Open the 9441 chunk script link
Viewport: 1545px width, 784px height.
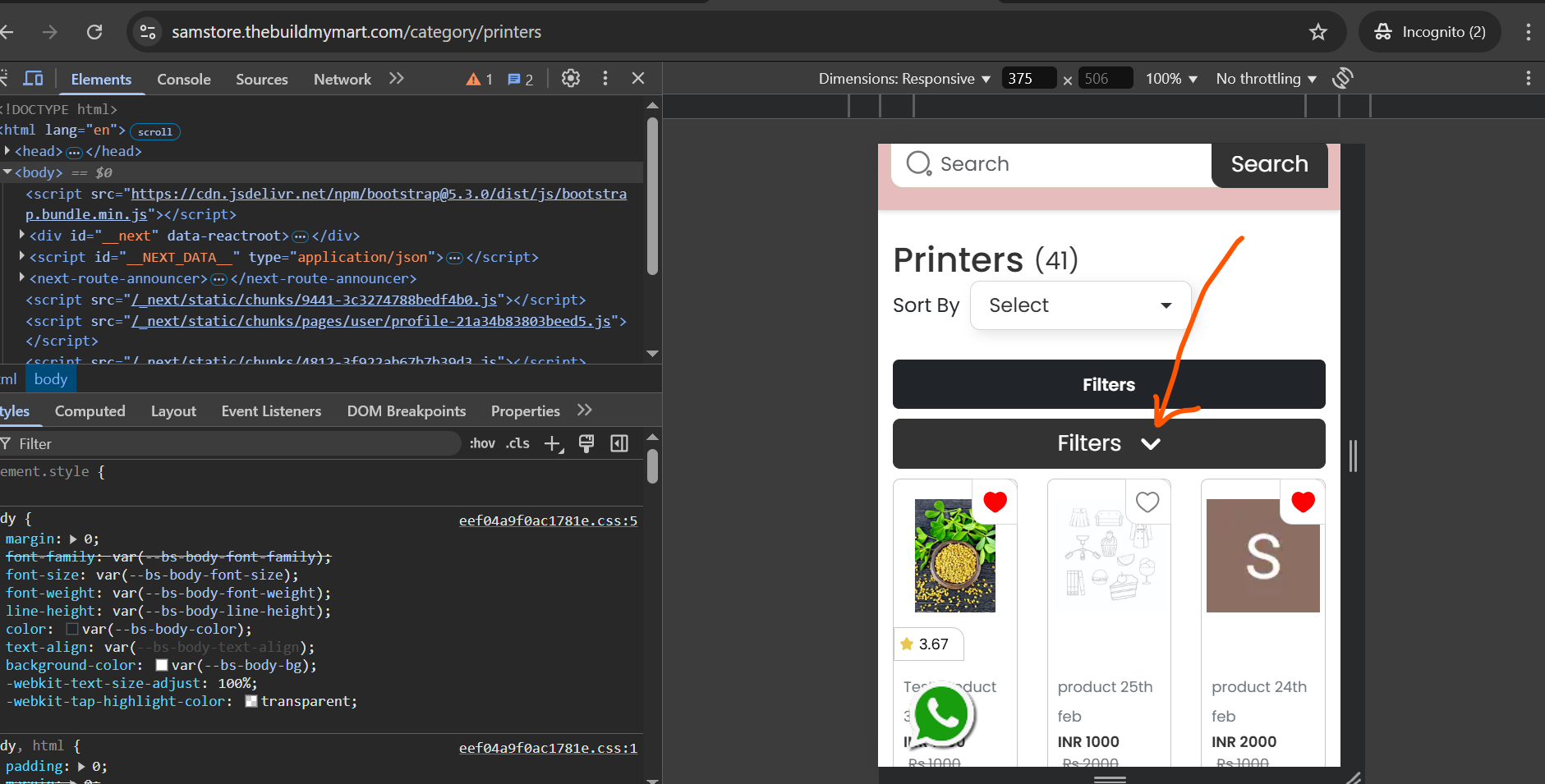tap(315, 300)
